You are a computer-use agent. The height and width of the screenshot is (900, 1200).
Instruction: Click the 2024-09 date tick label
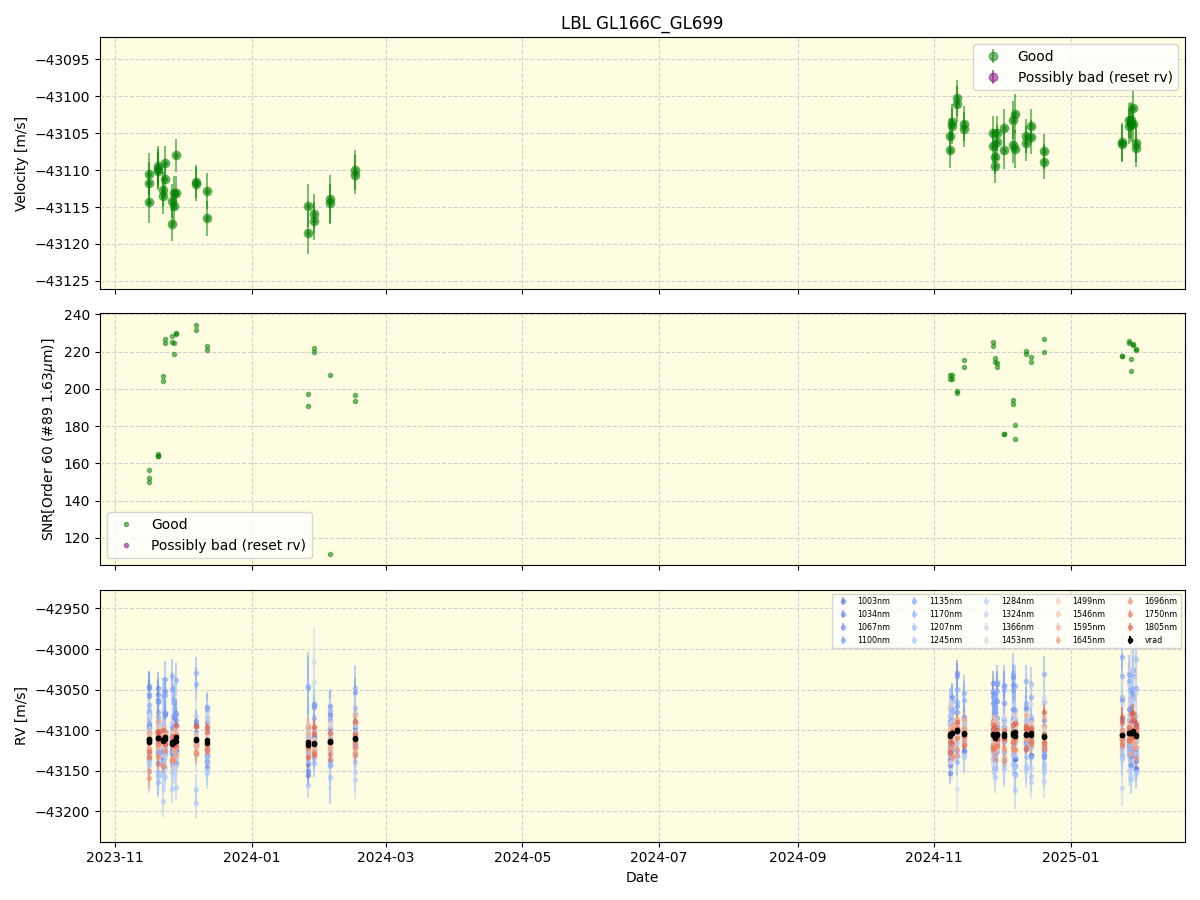(x=798, y=857)
